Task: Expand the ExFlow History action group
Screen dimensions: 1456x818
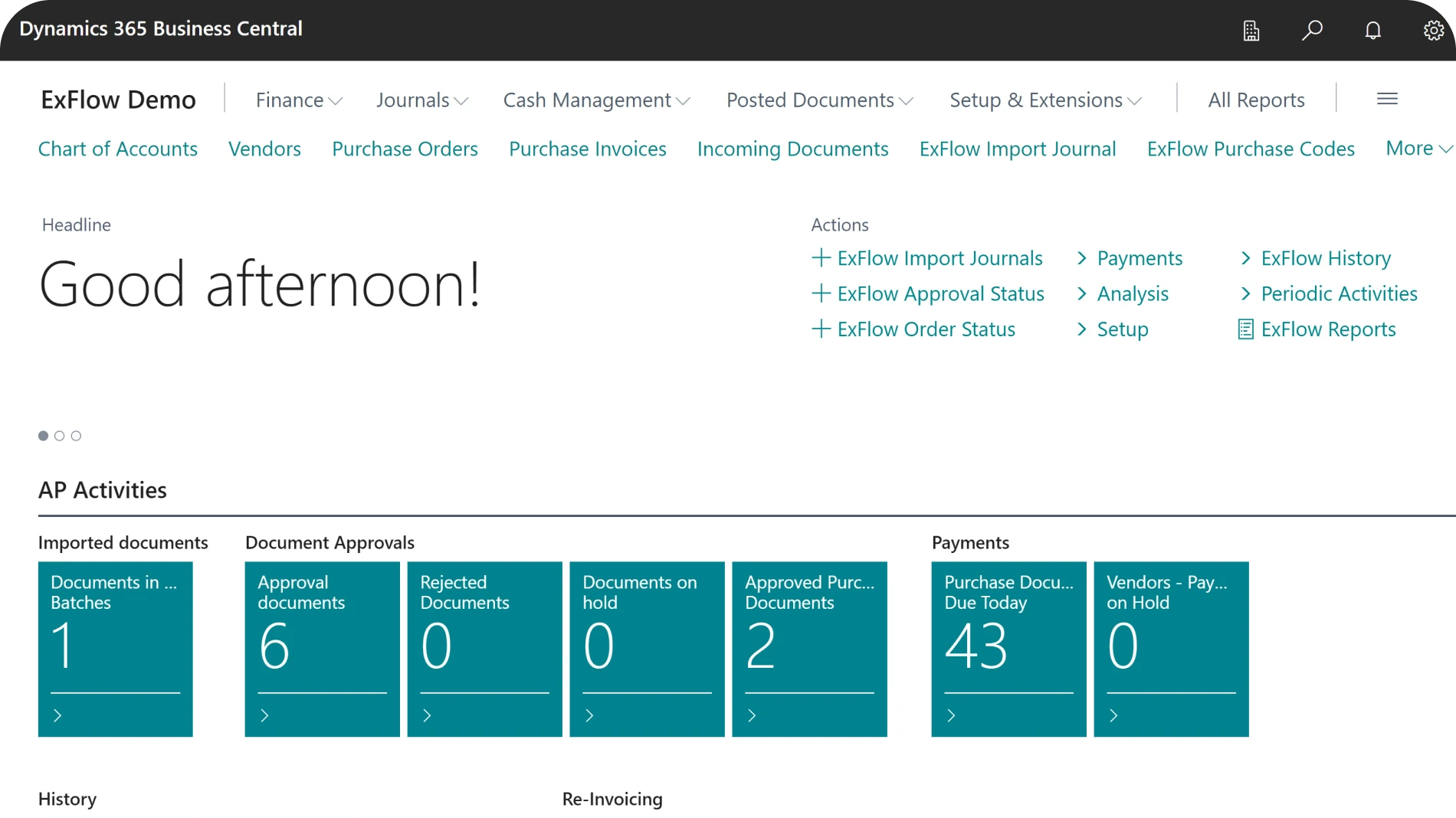Action: coord(1316,258)
